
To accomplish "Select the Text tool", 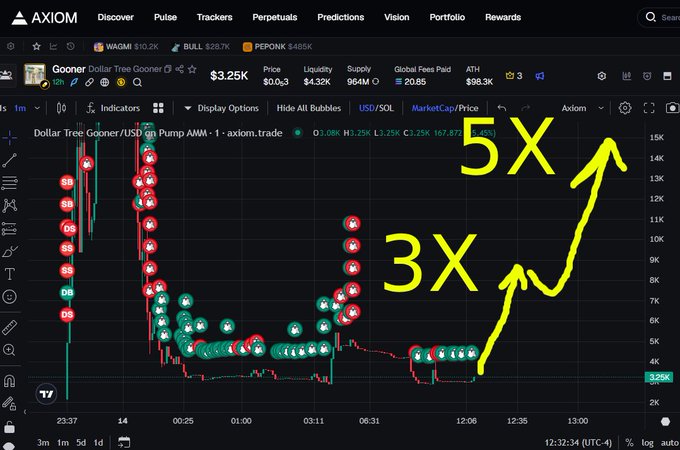I will pyautogui.click(x=10, y=274).
